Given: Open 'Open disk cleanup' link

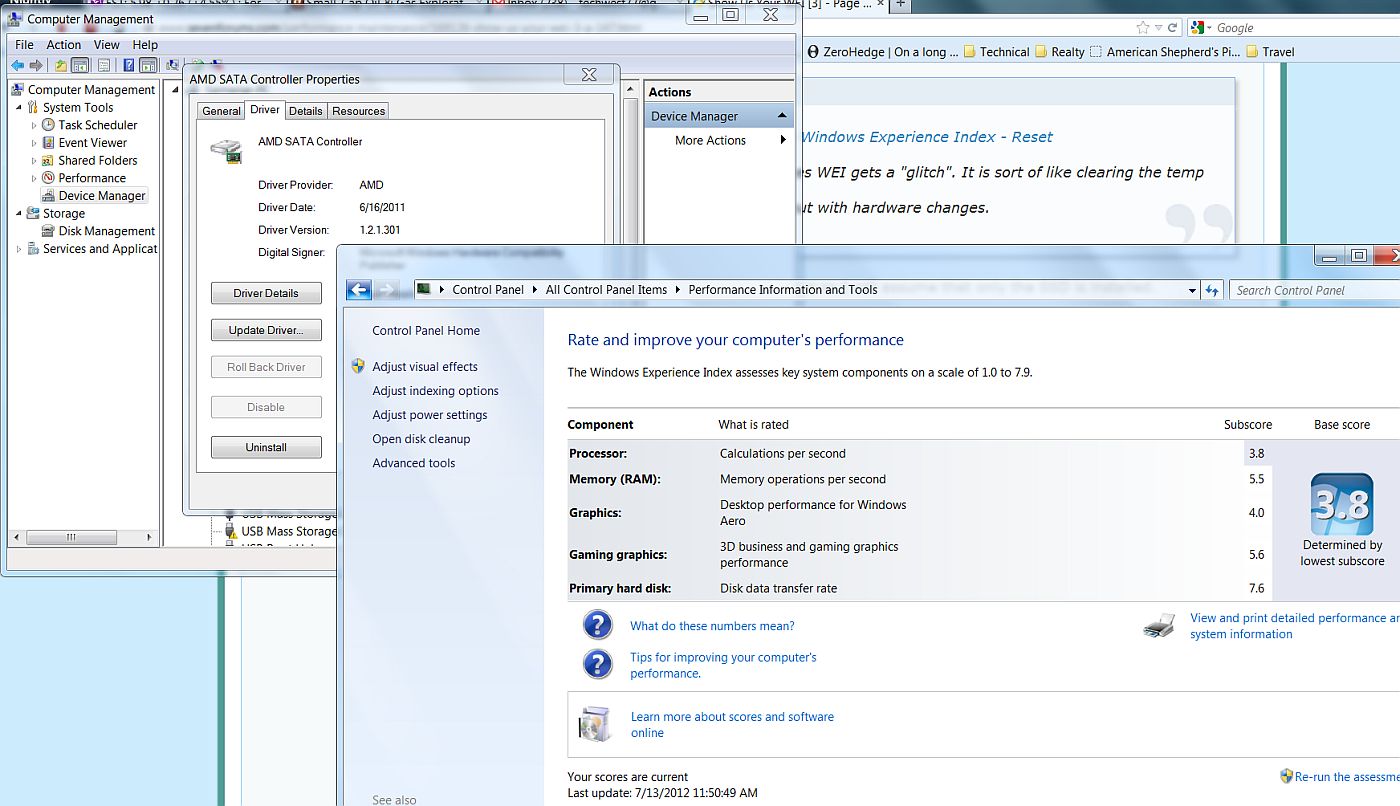Looking at the screenshot, I should pyautogui.click(x=421, y=439).
